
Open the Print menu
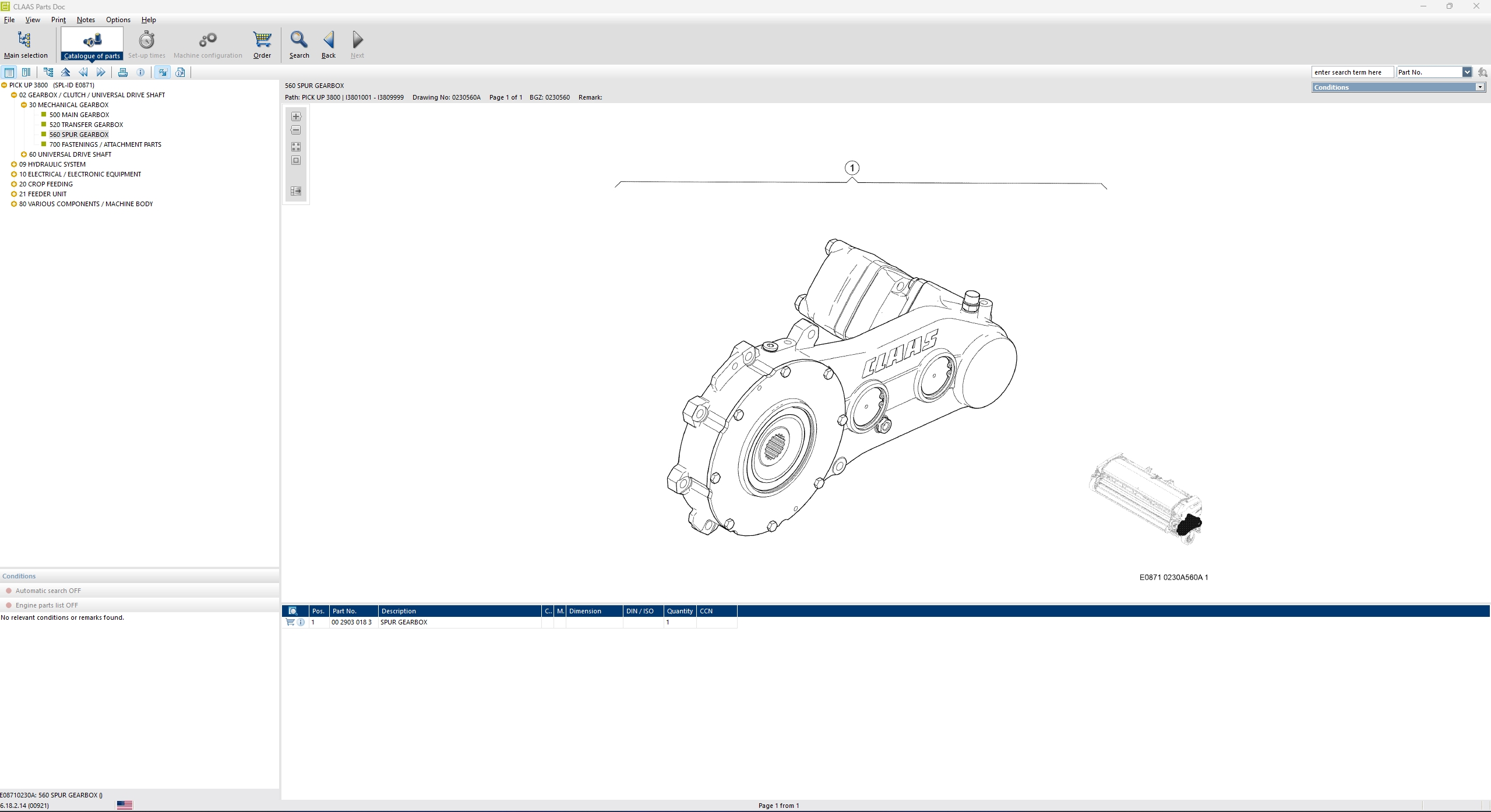58,20
